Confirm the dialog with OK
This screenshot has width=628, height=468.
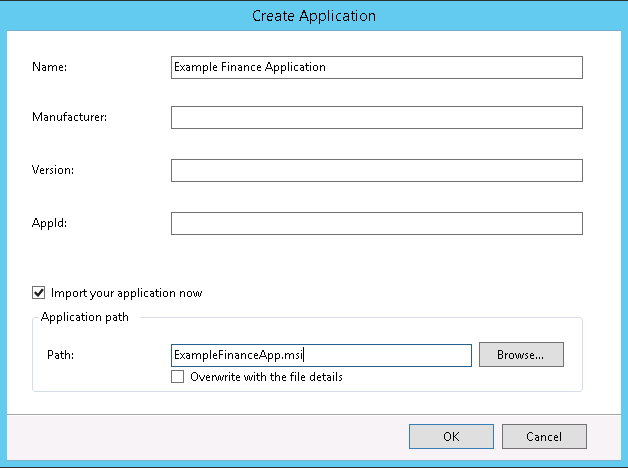point(451,437)
